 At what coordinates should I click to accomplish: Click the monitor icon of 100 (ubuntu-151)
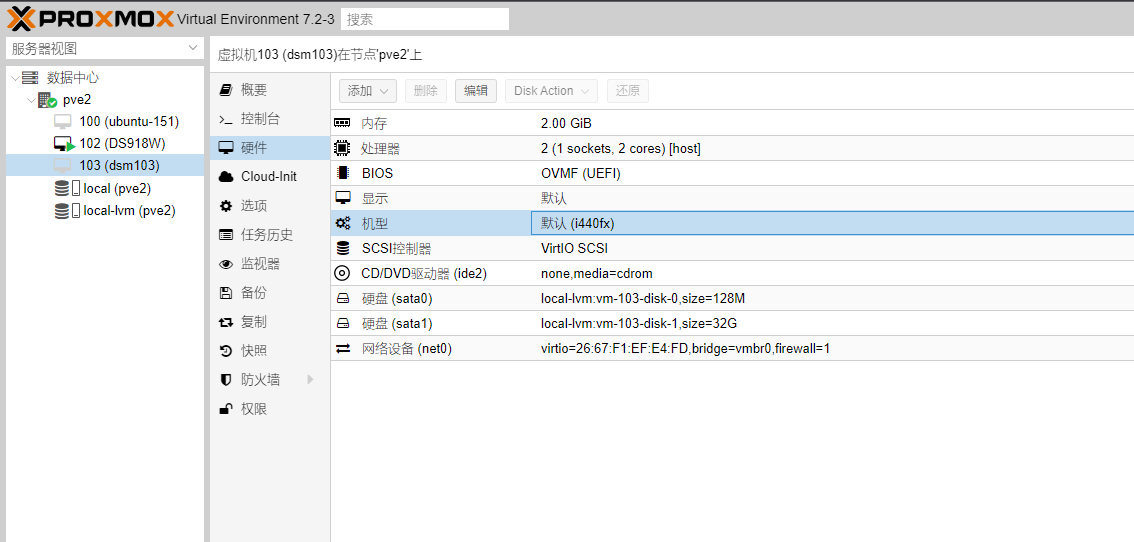[63, 122]
